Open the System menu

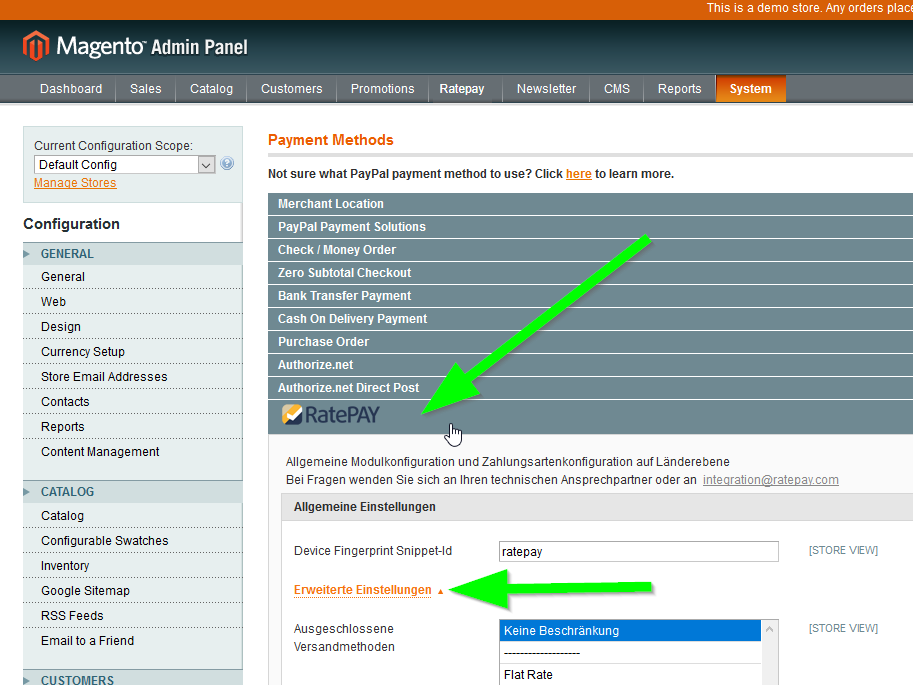(x=750, y=89)
